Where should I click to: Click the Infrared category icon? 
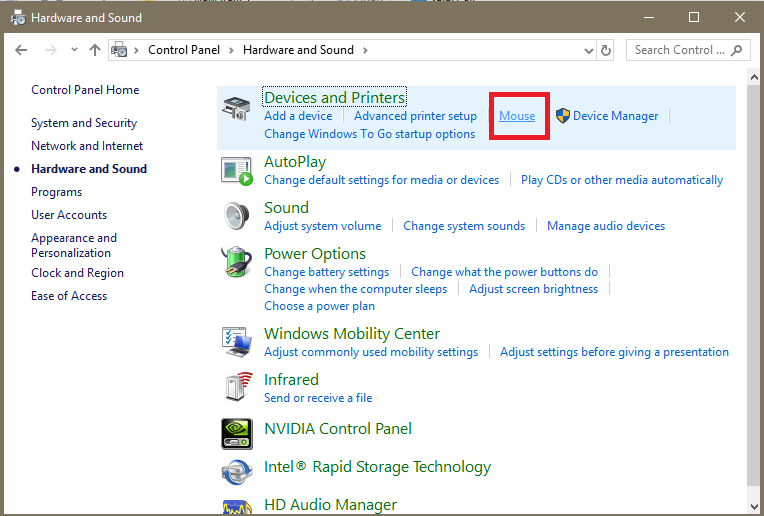pos(238,387)
